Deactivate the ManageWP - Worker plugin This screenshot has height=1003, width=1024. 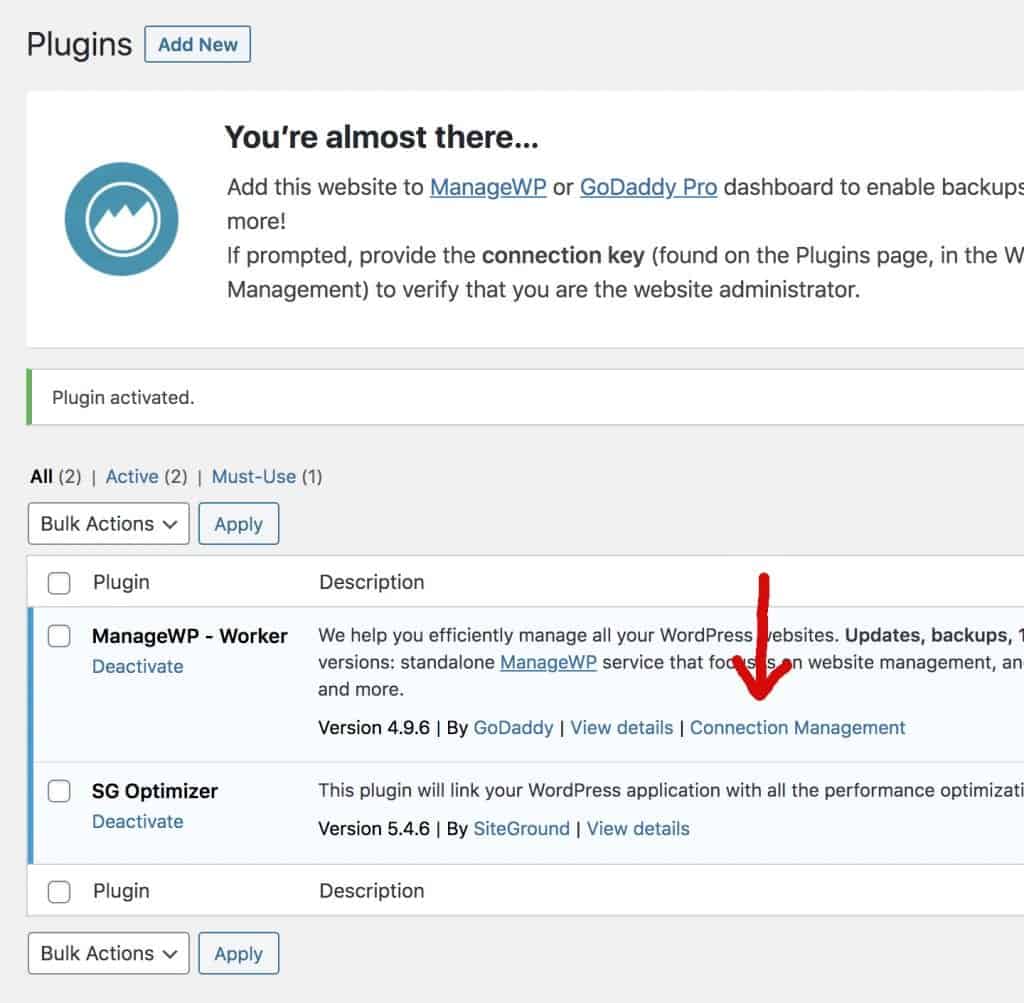pos(138,667)
